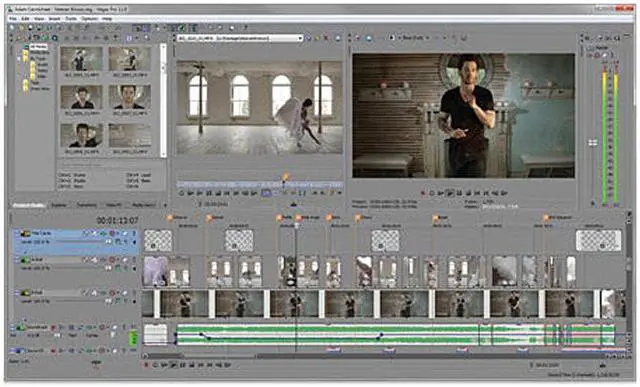Switch to the Transitions tab

[x=87, y=205]
